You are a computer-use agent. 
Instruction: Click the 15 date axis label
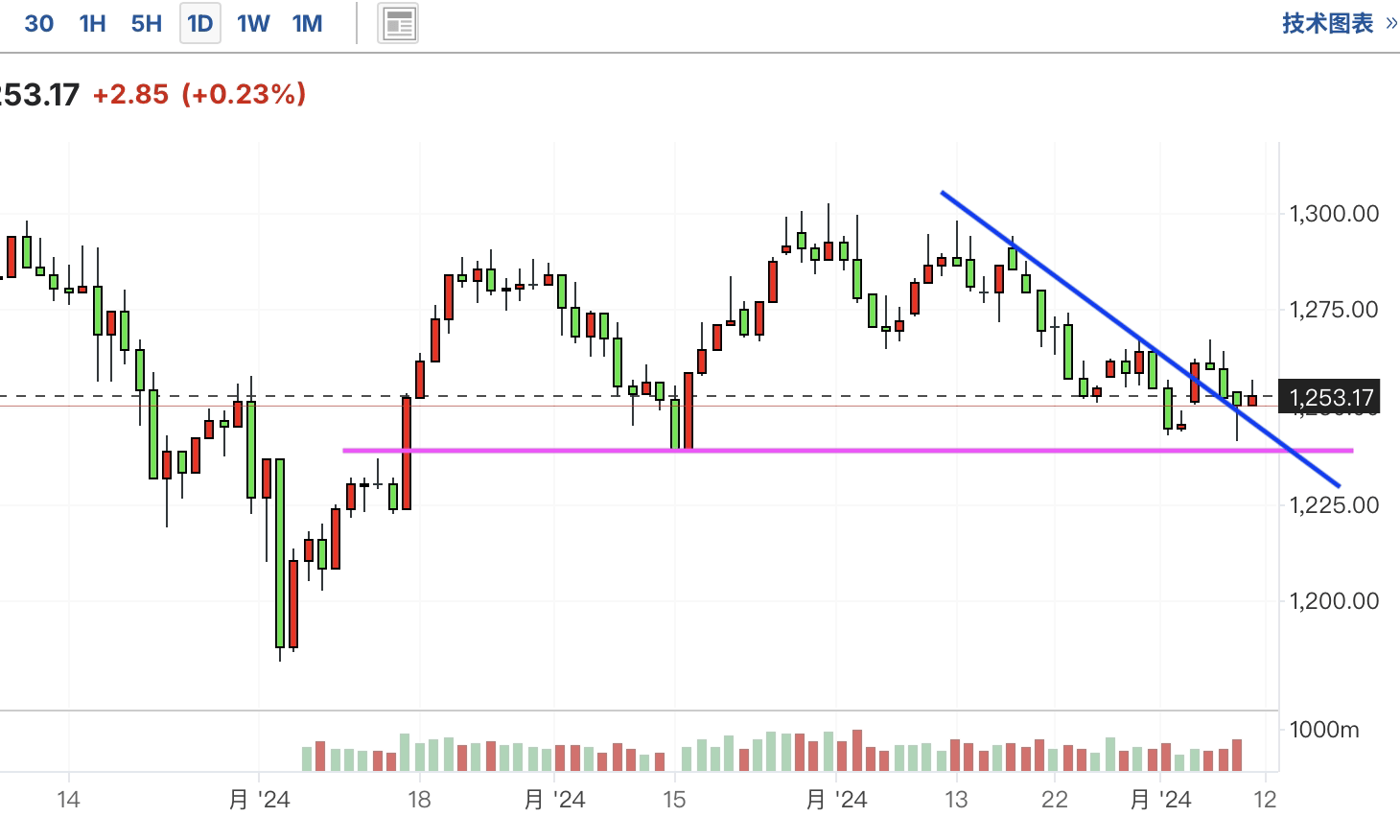click(x=674, y=799)
